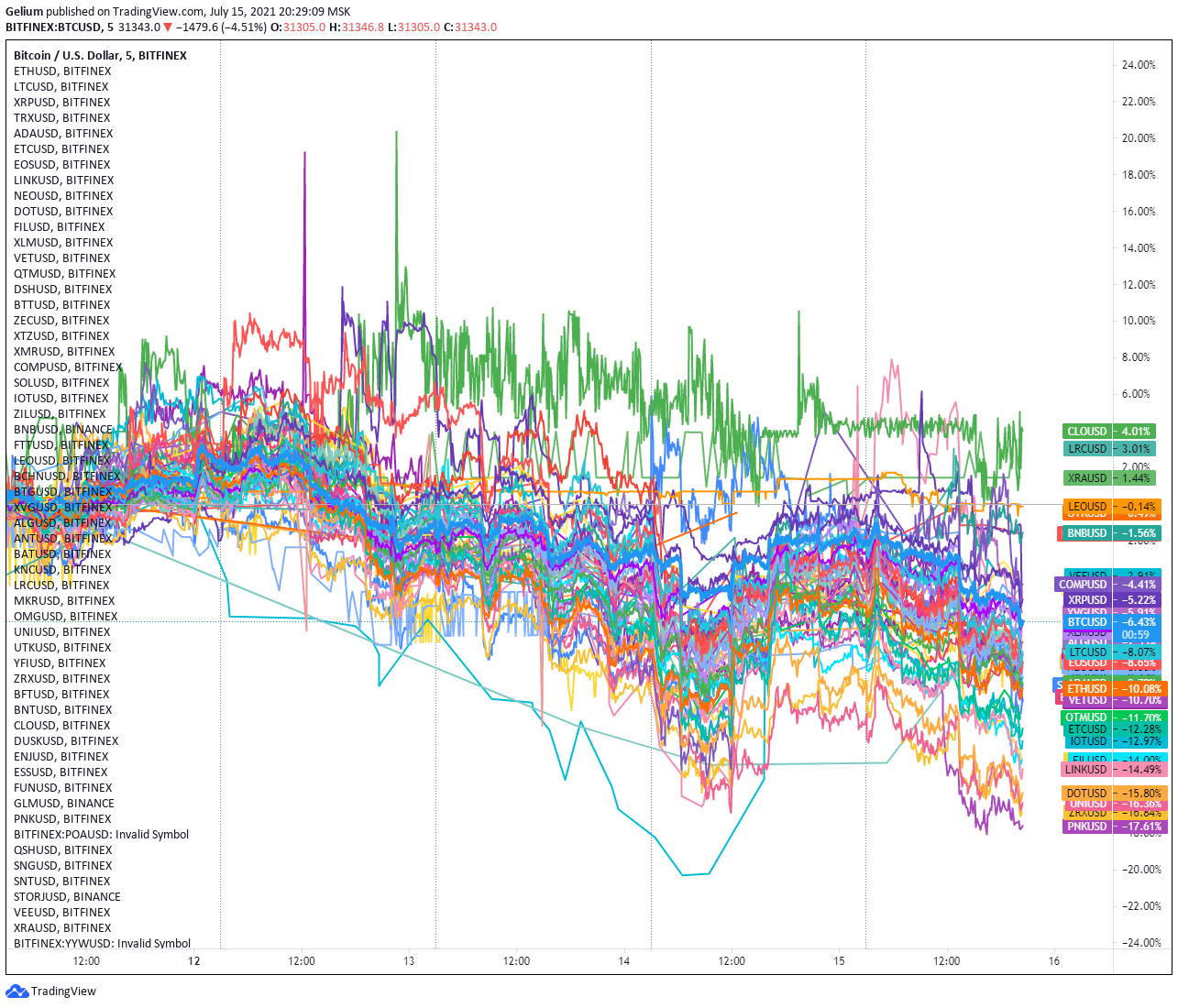Viewport: 1178px width, 1008px height.
Task: Click the BNBUSD -1.56% price label
Action: click(1111, 533)
